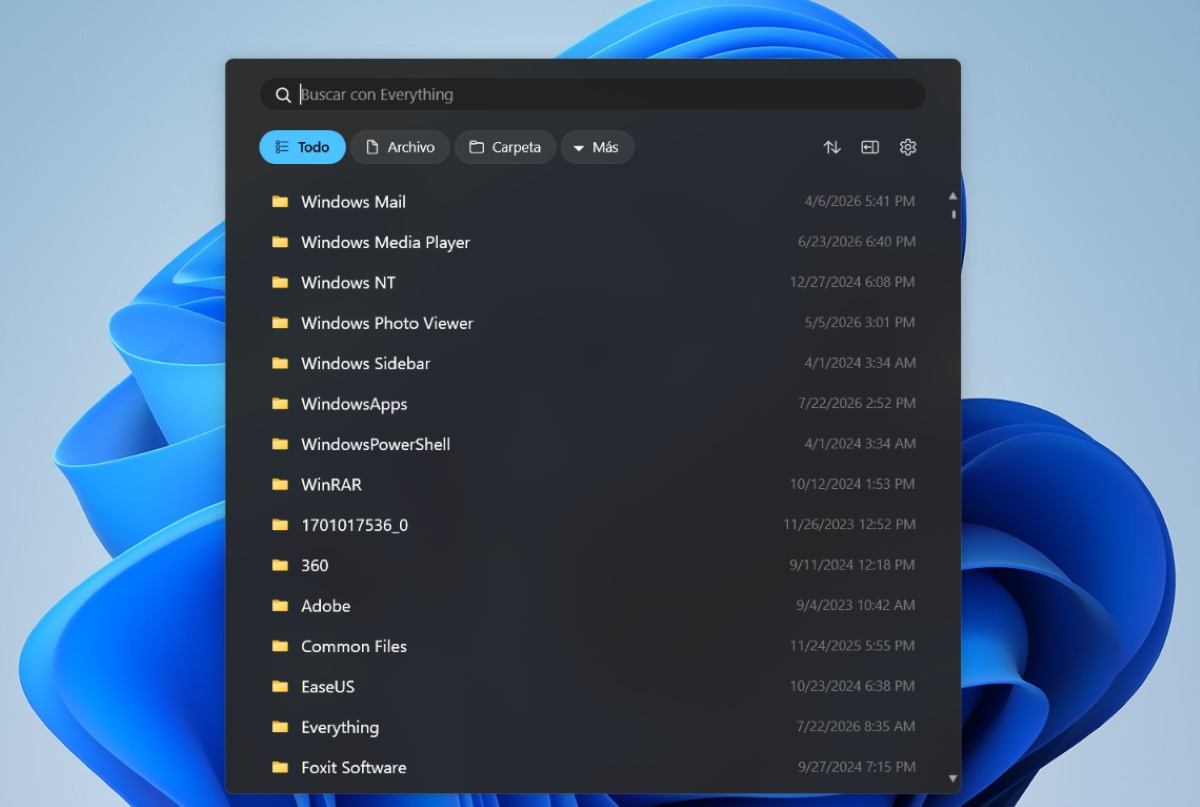Select the WindowsPowerShell result name
Screen dimensions: 1200x807
375,444
